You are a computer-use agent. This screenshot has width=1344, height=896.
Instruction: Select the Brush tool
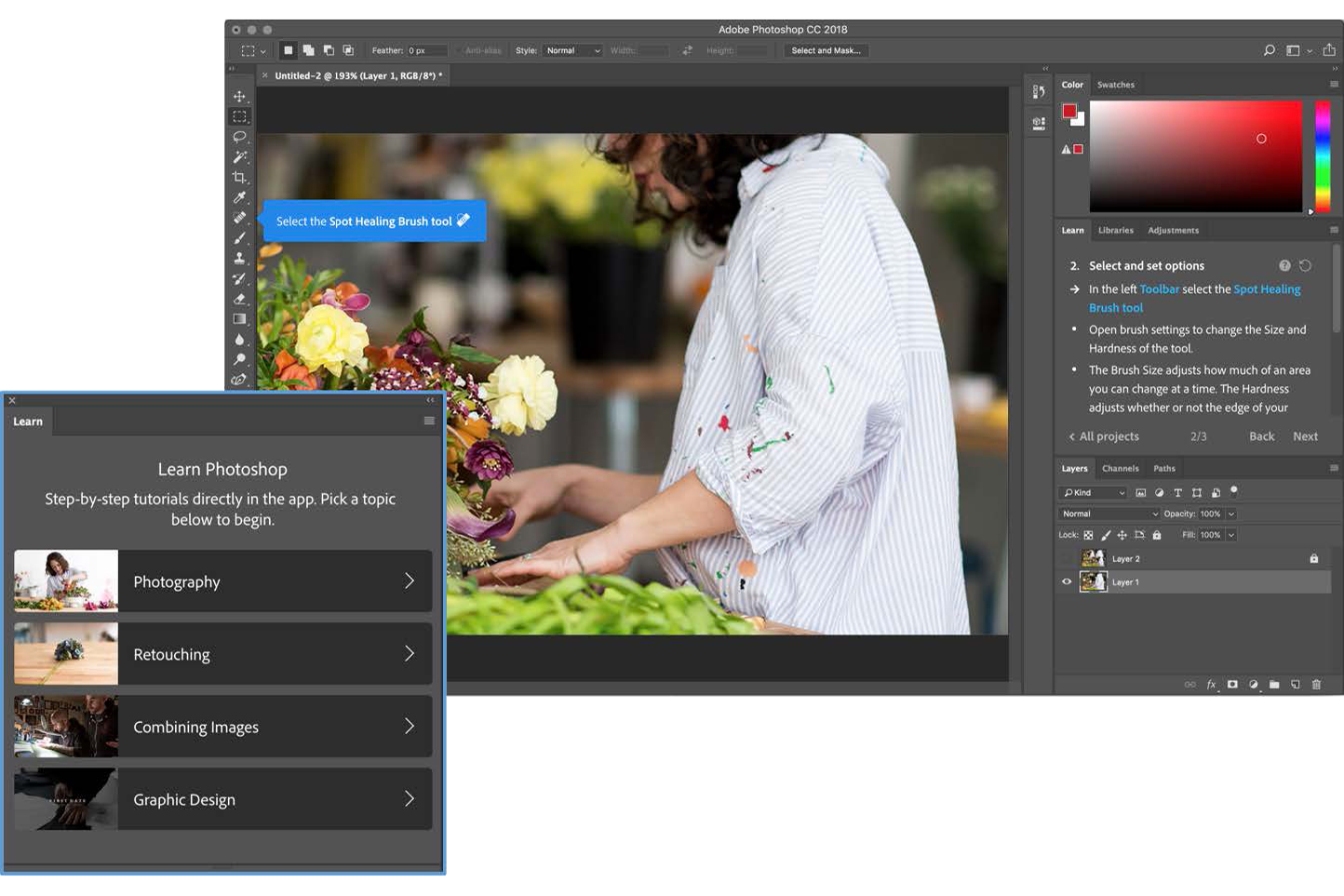[239, 238]
